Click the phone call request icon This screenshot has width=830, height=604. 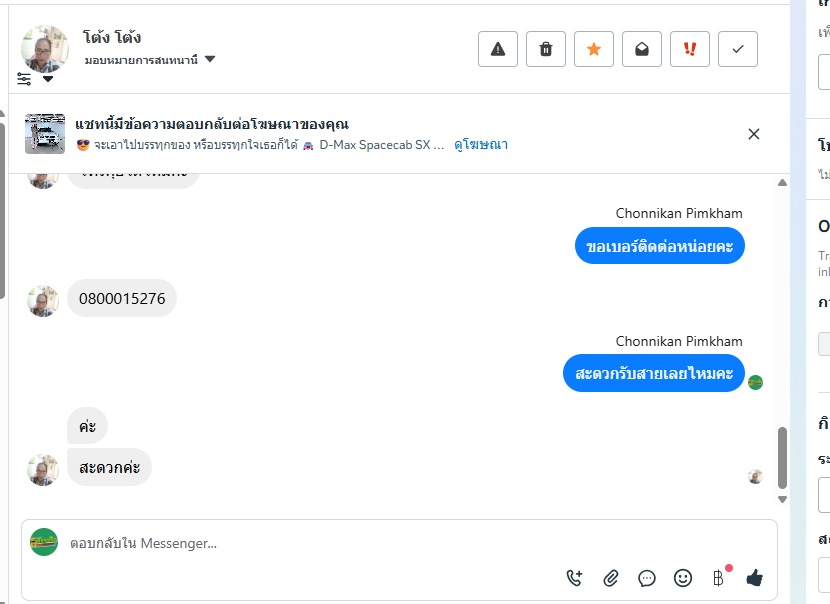[x=574, y=577]
